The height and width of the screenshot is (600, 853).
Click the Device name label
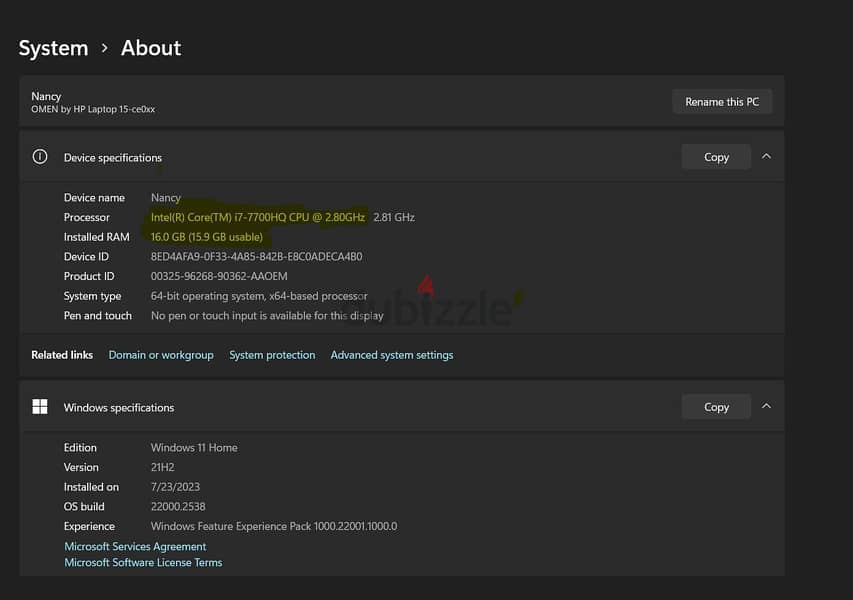94,197
